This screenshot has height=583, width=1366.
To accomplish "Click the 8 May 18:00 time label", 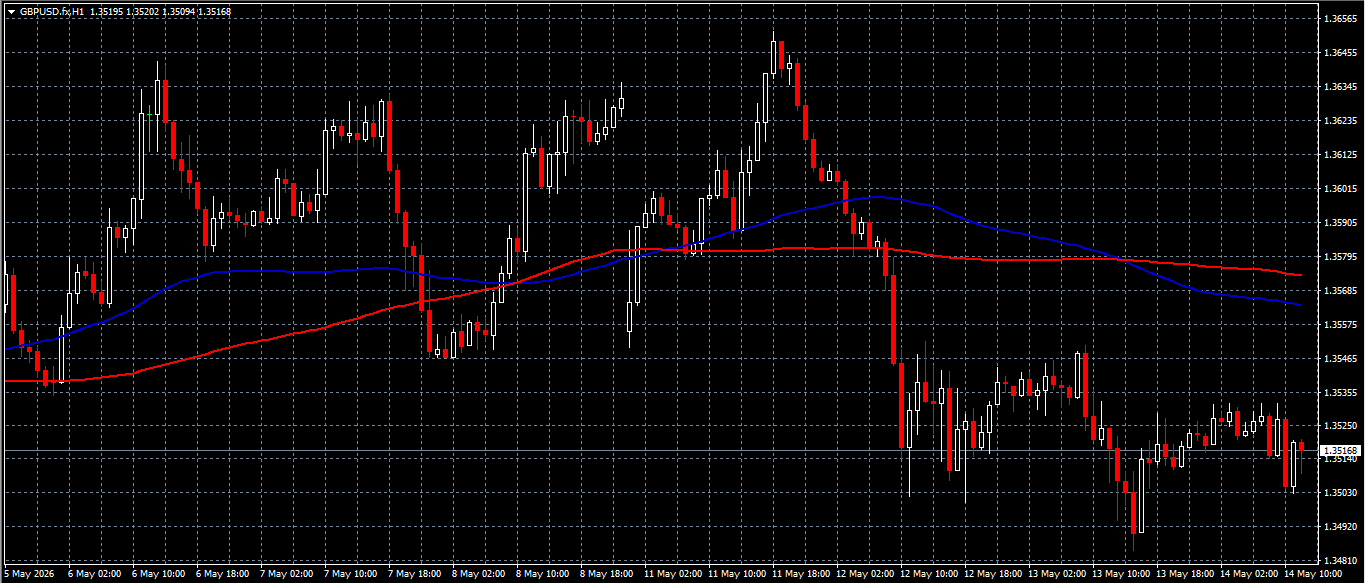I will (608, 575).
